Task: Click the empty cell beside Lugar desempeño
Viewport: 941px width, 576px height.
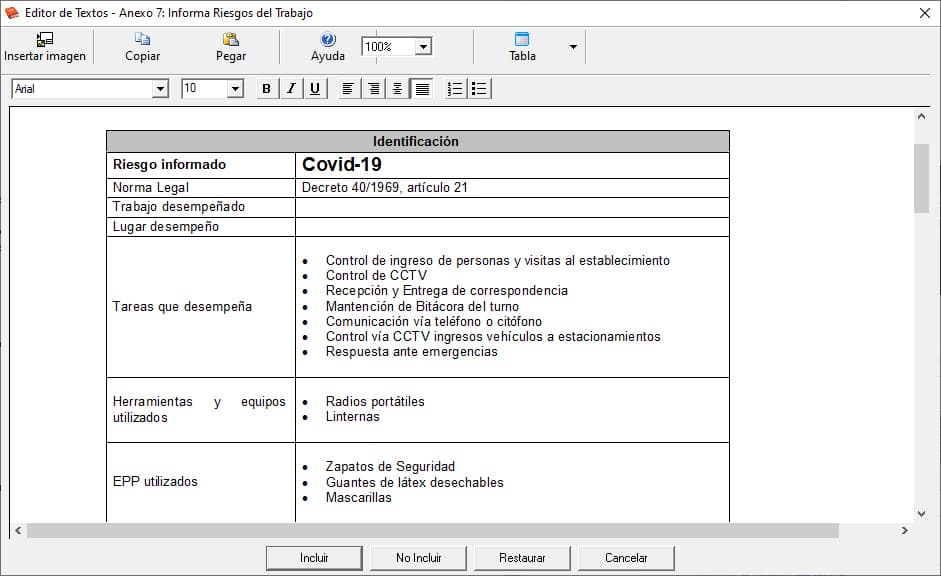Action: (512, 227)
